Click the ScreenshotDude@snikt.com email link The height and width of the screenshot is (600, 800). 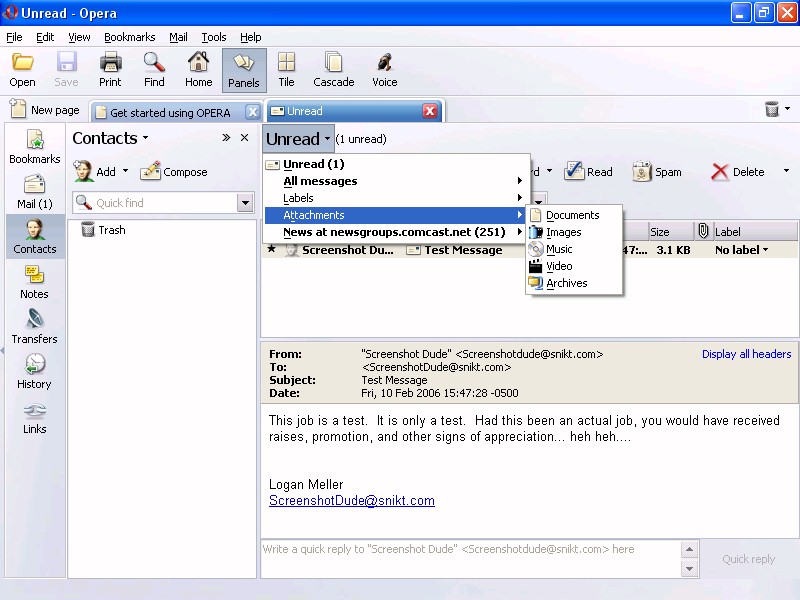351,501
